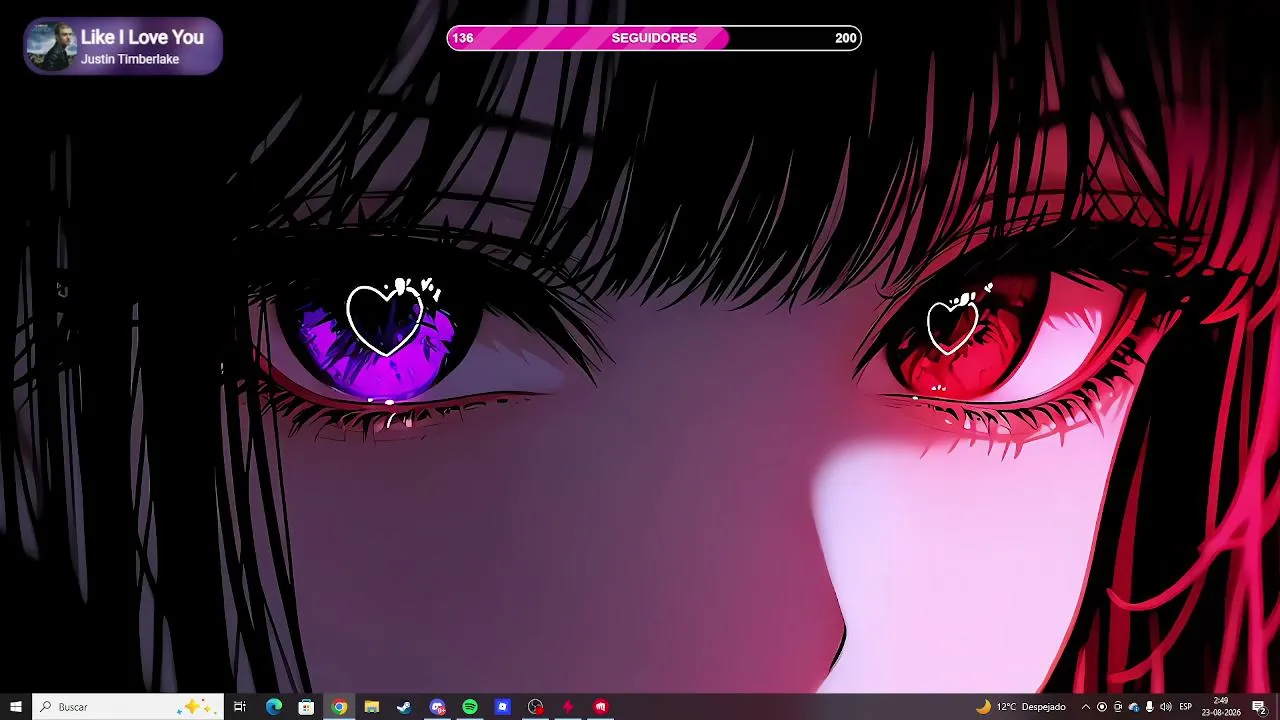Screen dimensions: 1280x720
Task: Click the song title Like I Love You
Action: click(142, 37)
